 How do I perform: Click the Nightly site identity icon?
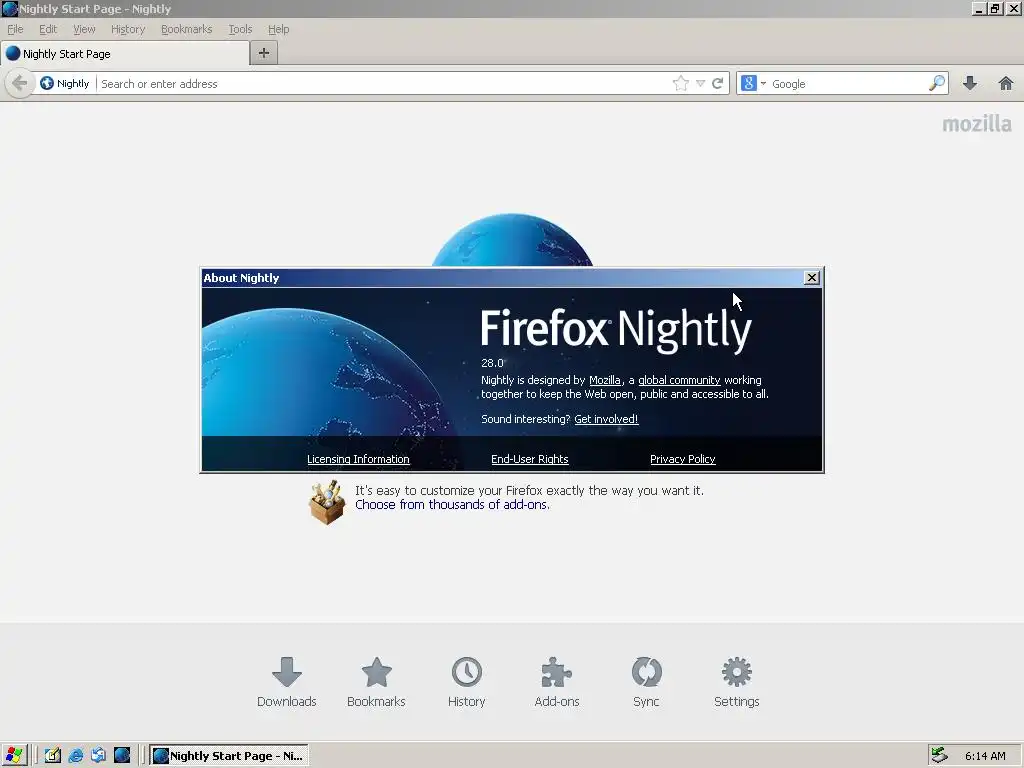[47, 84]
